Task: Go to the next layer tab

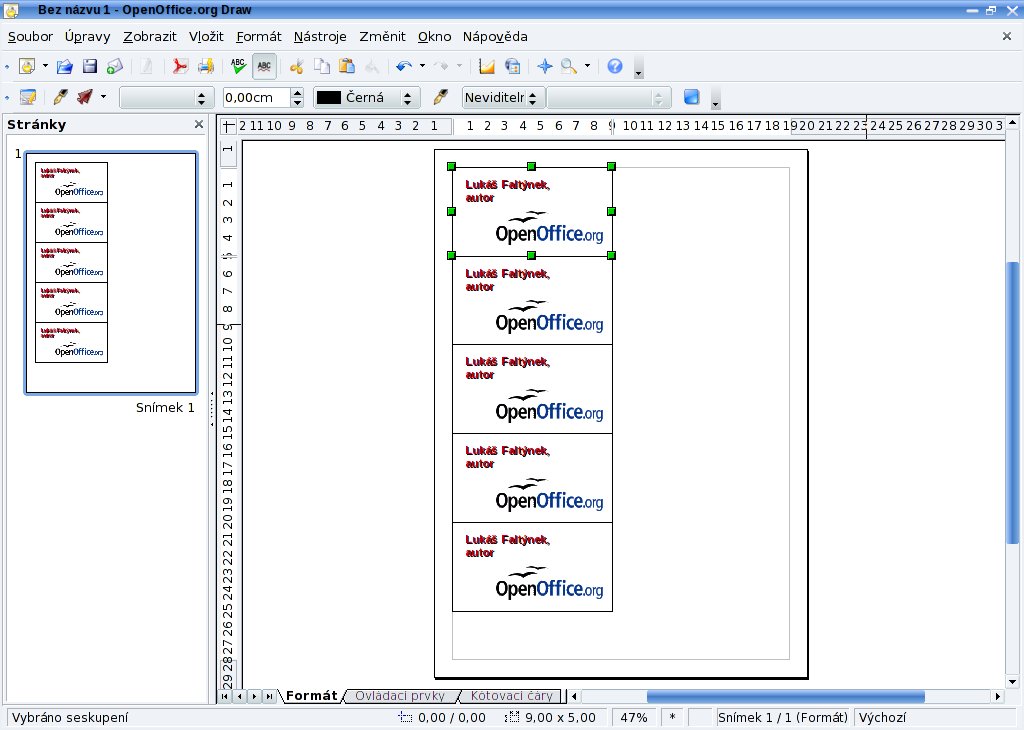Action: [254, 697]
